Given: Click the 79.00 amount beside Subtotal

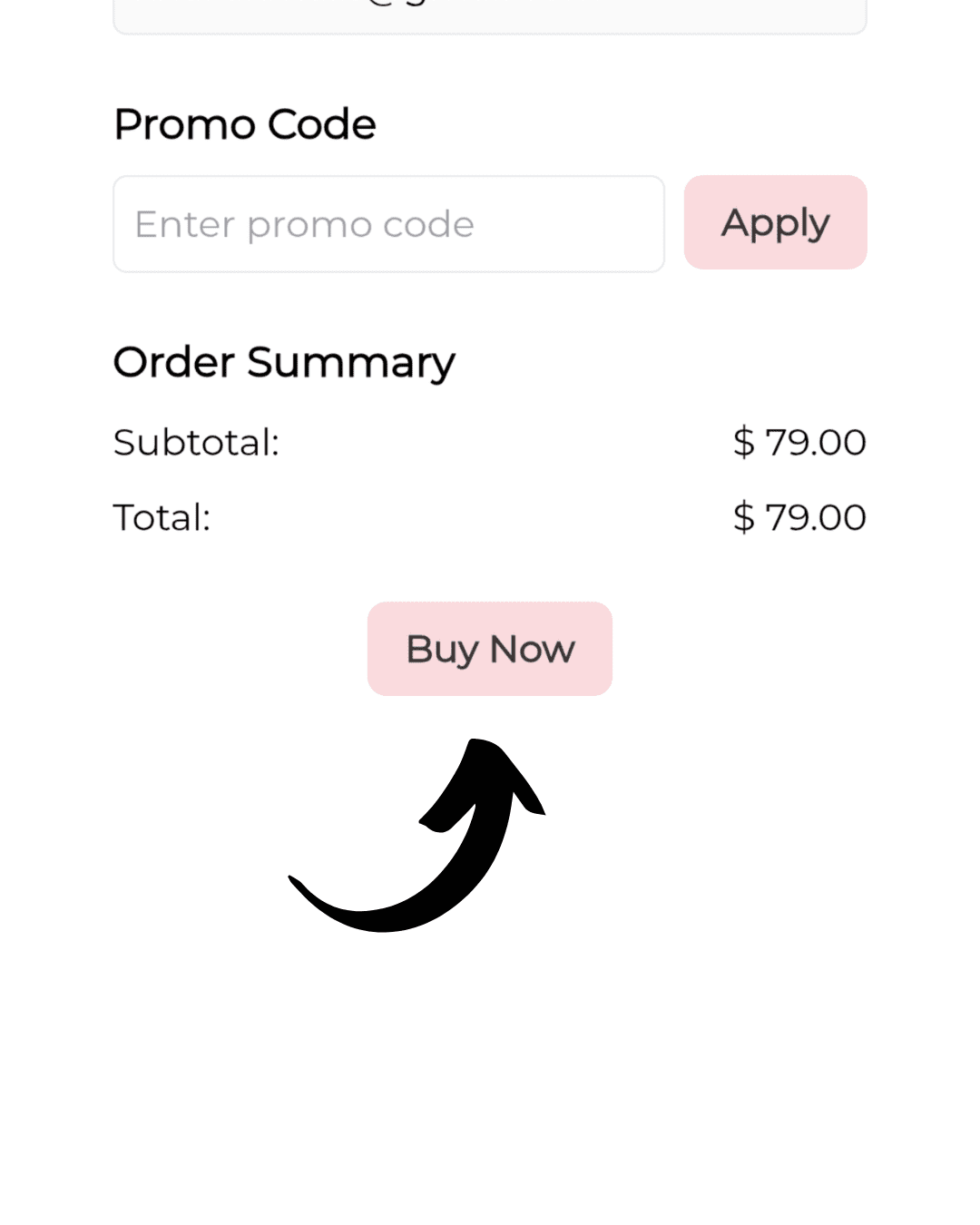Looking at the screenshot, I should (x=815, y=443).
